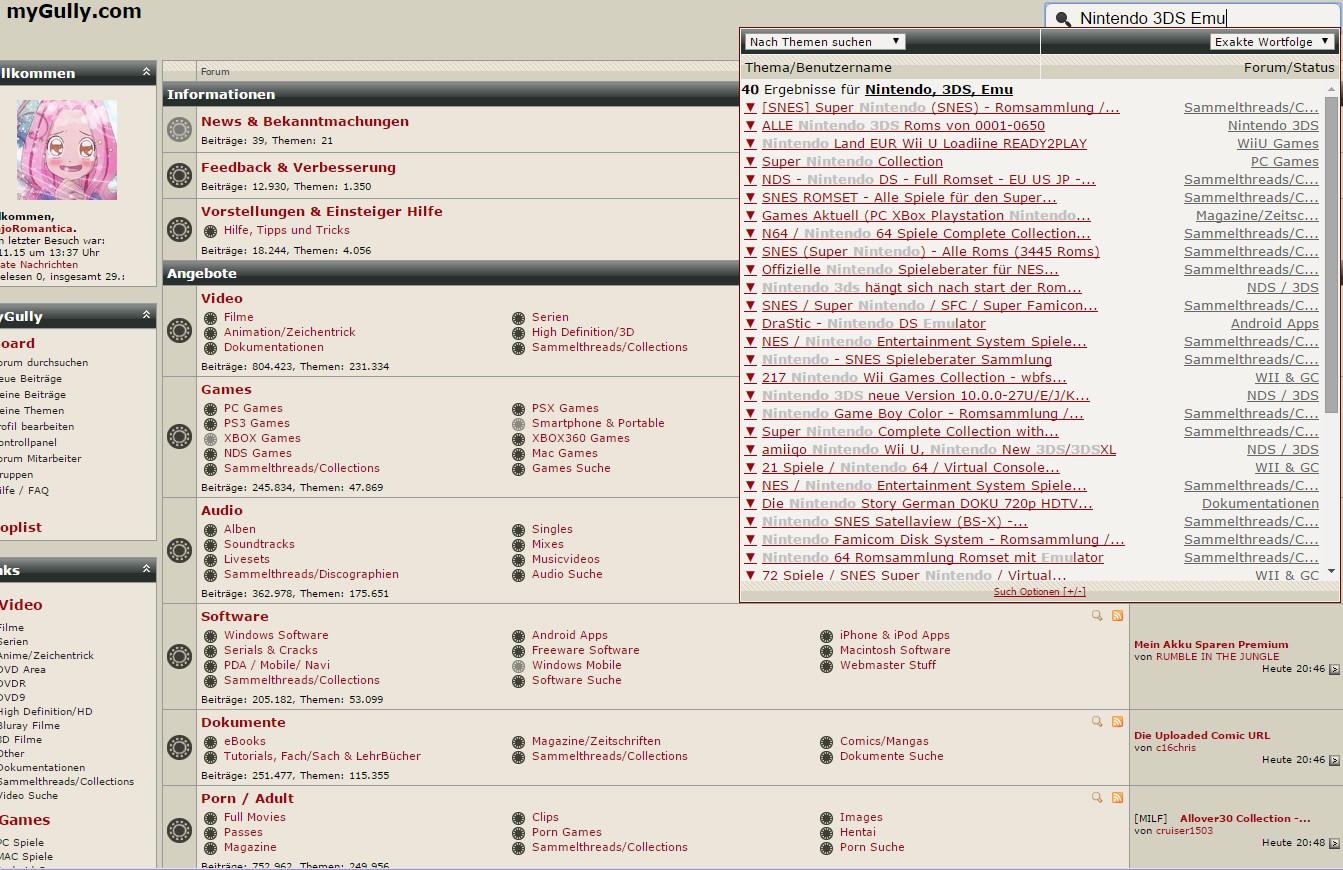Open the Exakte Wortfolge dropdown
Screen dimensions: 1343x870
pos(1272,42)
